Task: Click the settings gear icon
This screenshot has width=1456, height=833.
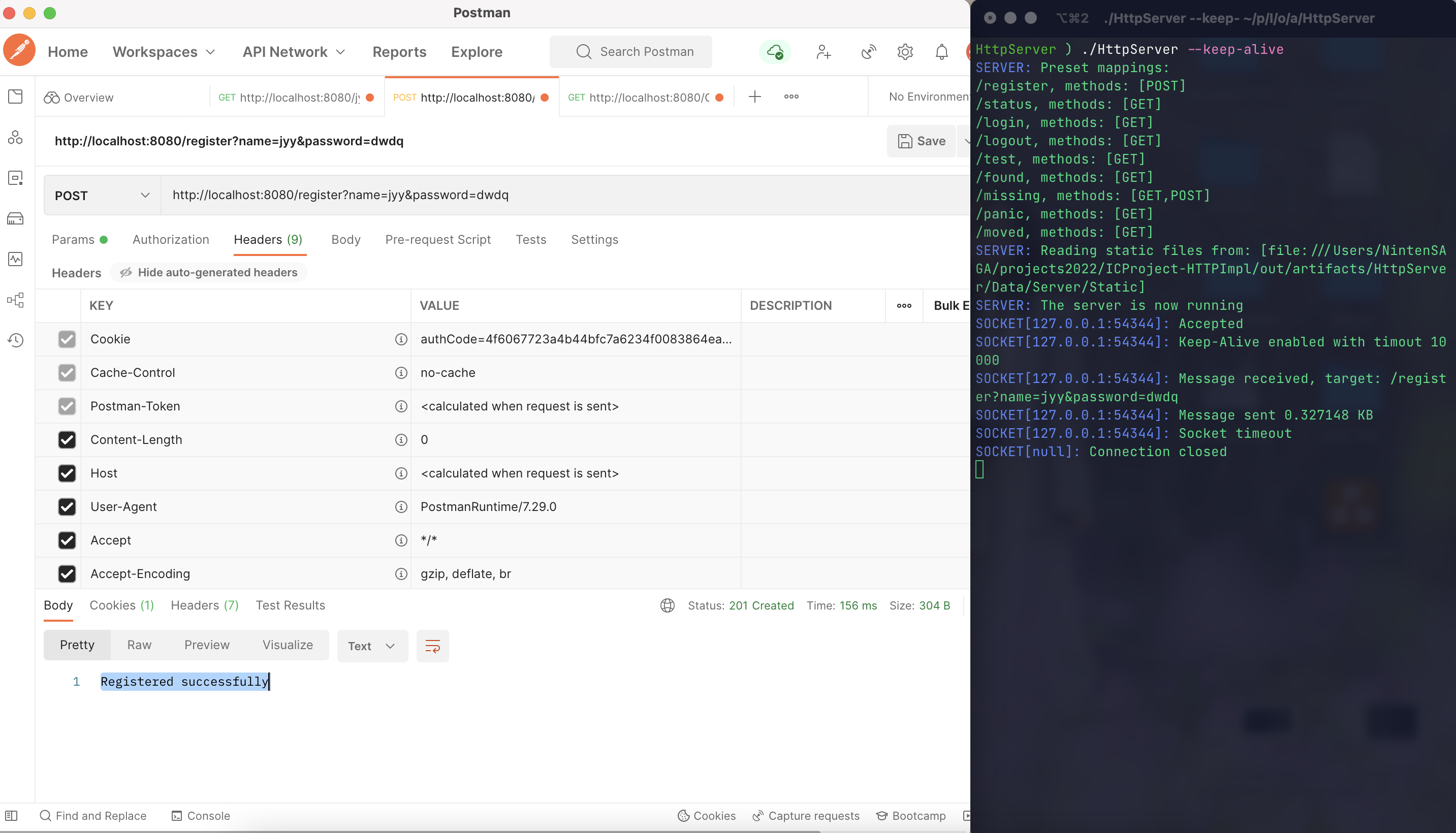Action: click(x=904, y=52)
